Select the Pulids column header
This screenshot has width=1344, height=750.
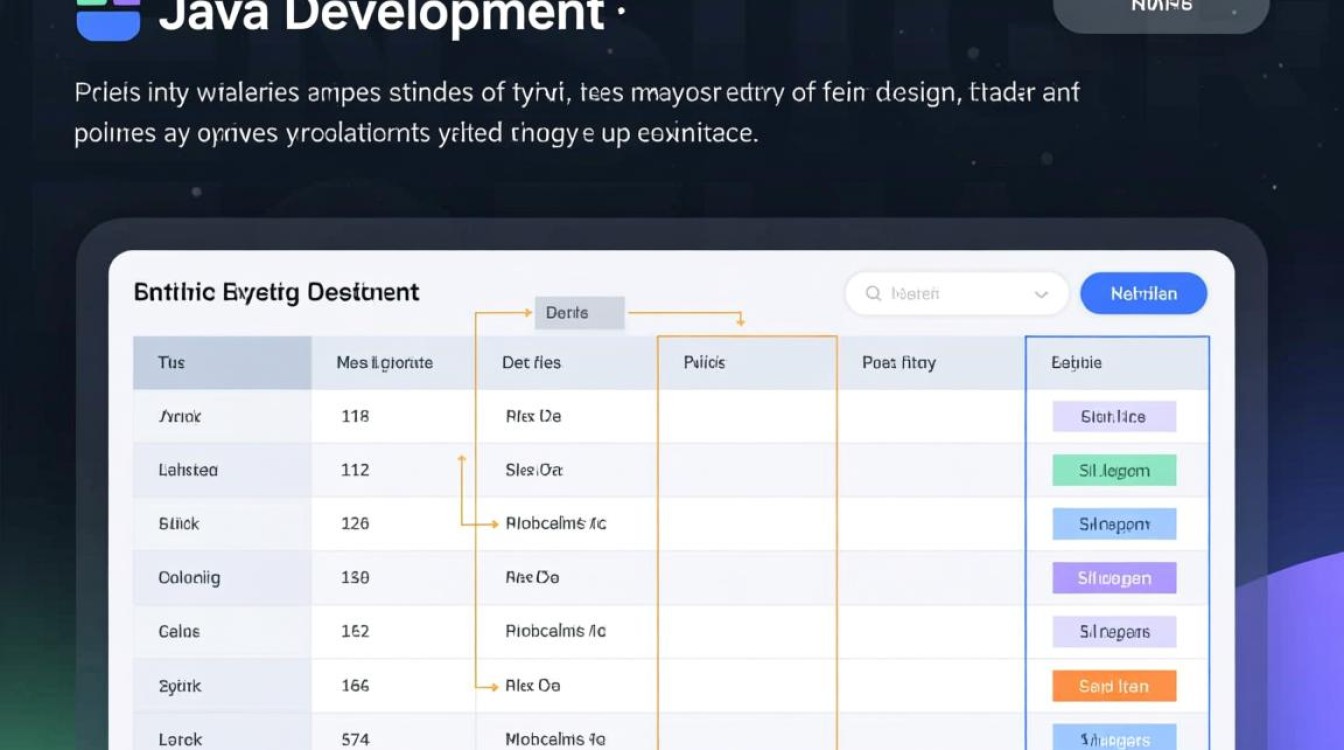coord(704,363)
